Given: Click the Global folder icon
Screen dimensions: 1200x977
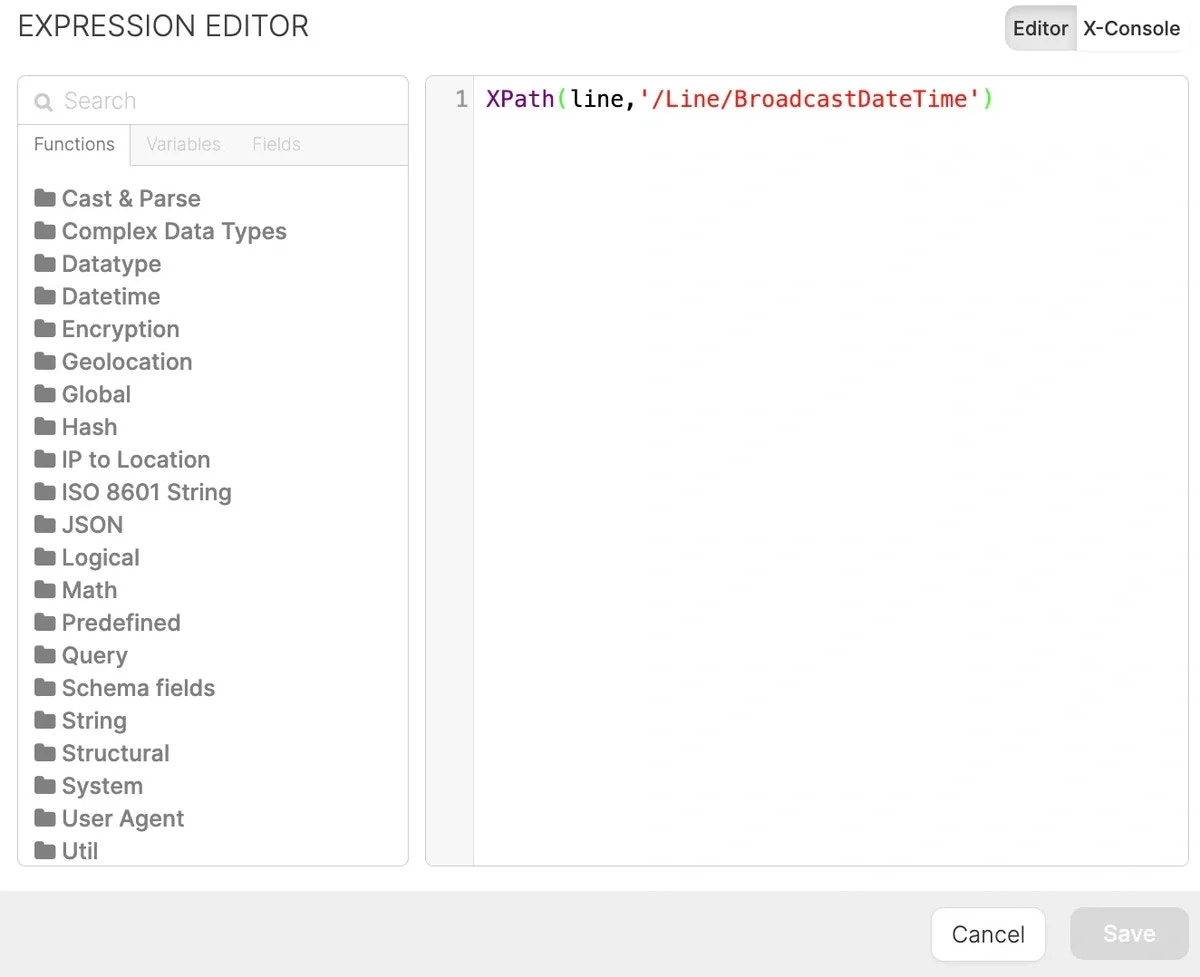Looking at the screenshot, I should tap(44, 394).
